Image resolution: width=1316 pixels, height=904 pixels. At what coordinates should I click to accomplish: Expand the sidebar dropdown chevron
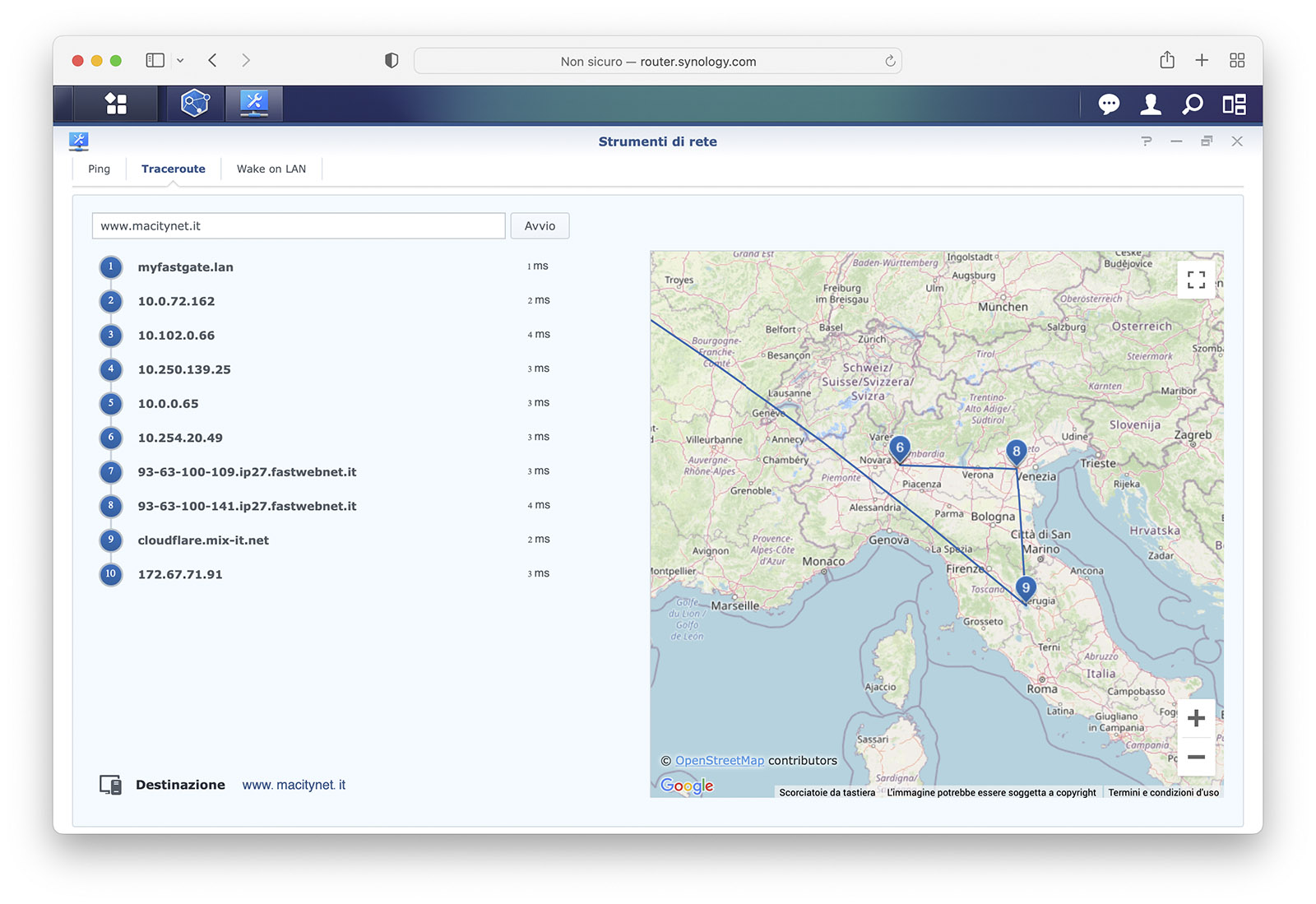click(x=180, y=61)
